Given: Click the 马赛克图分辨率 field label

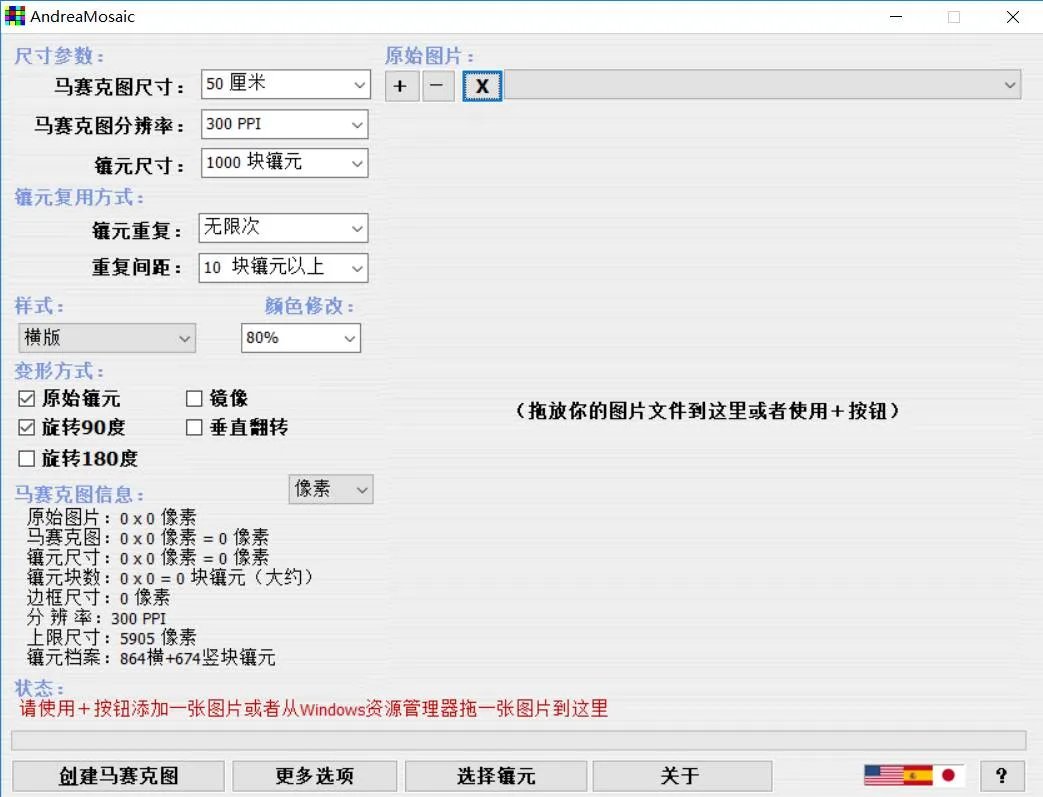Looking at the screenshot, I should [110, 126].
